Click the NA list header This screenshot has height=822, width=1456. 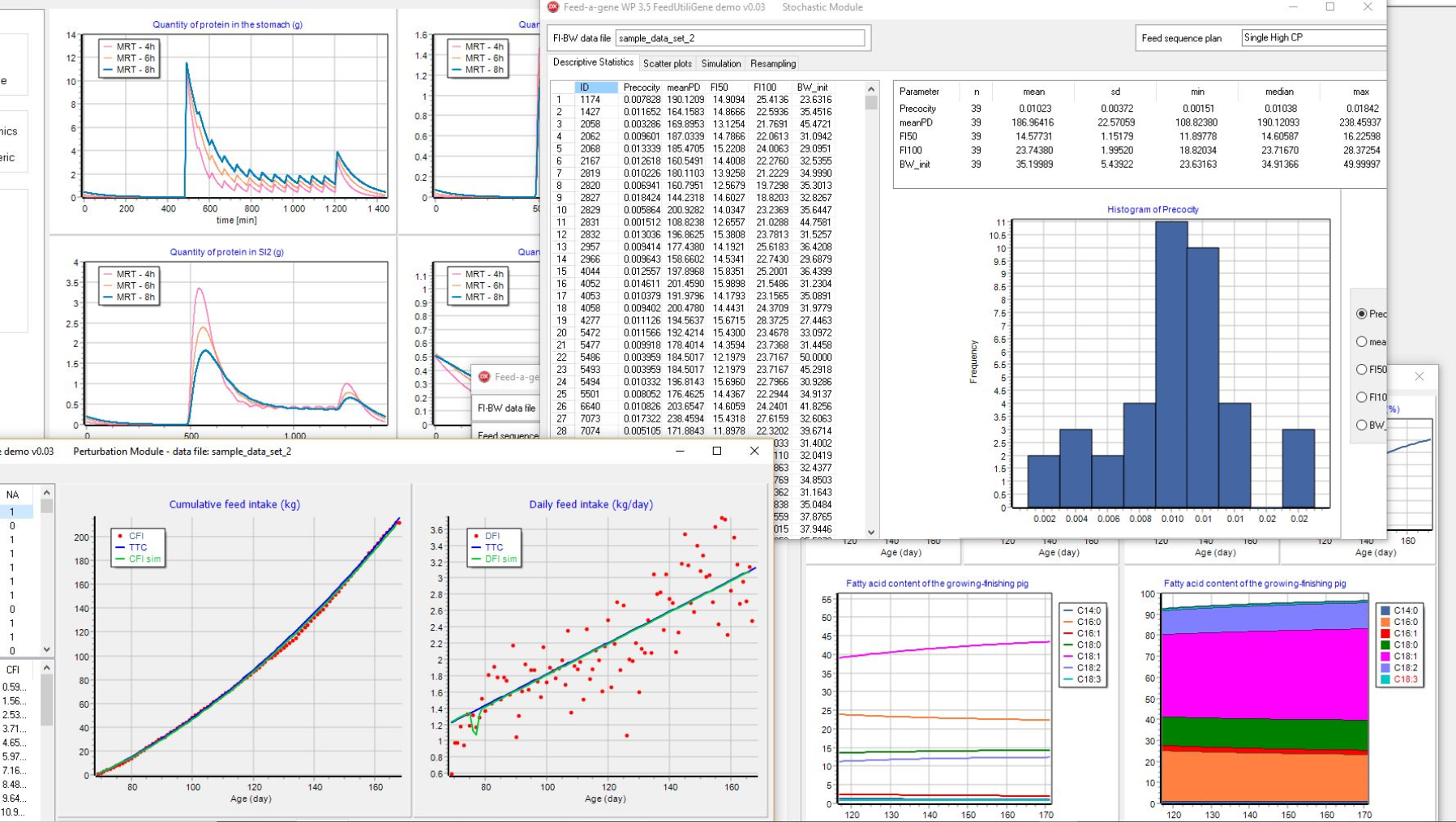click(13, 494)
